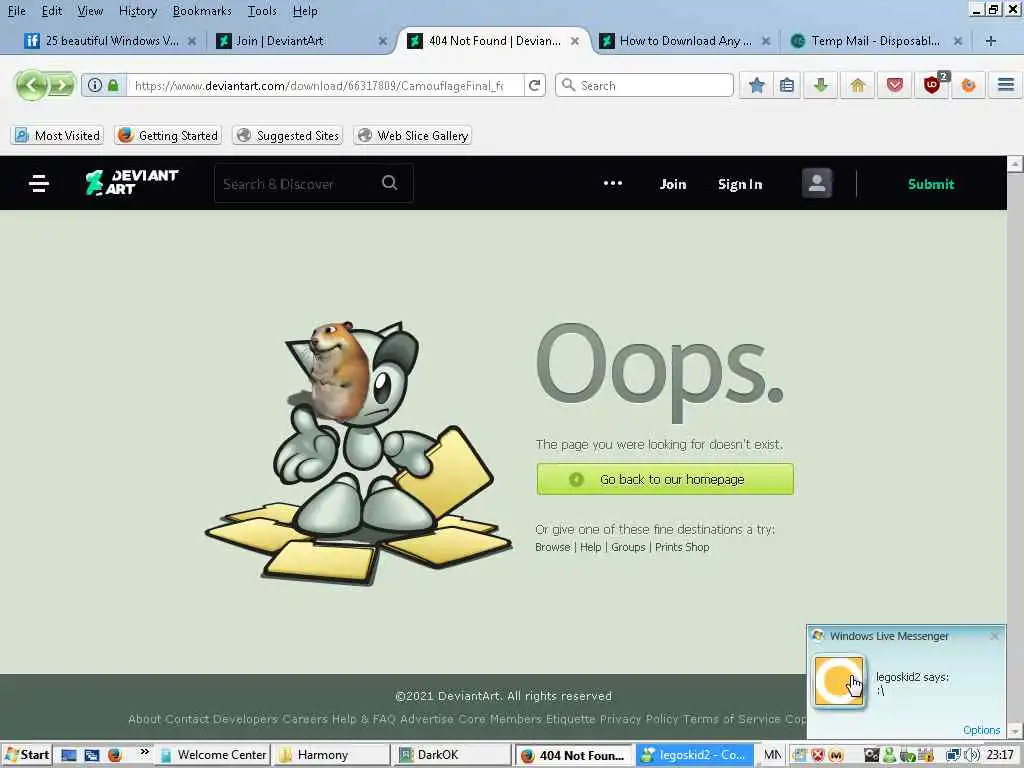Click the green padlock security icon
1024x768 pixels.
coord(114,85)
